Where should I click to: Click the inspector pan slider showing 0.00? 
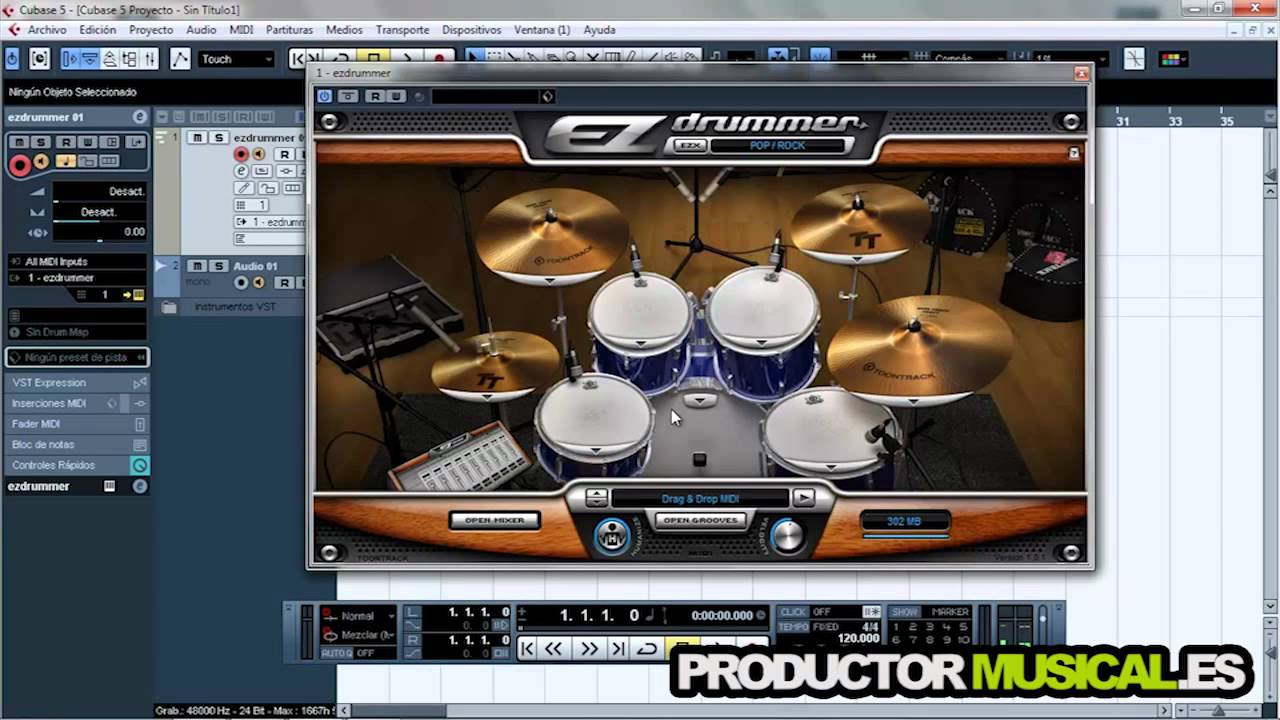pos(99,232)
